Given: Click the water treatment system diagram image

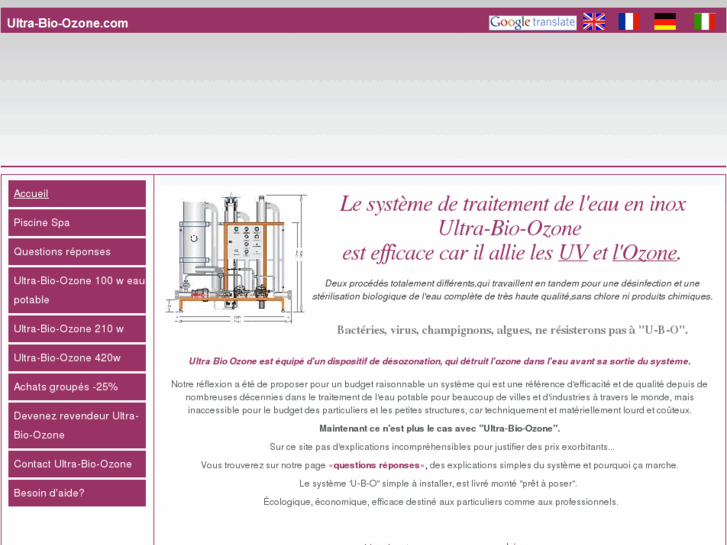Looking at the screenshot, I should tap(236, 258).
